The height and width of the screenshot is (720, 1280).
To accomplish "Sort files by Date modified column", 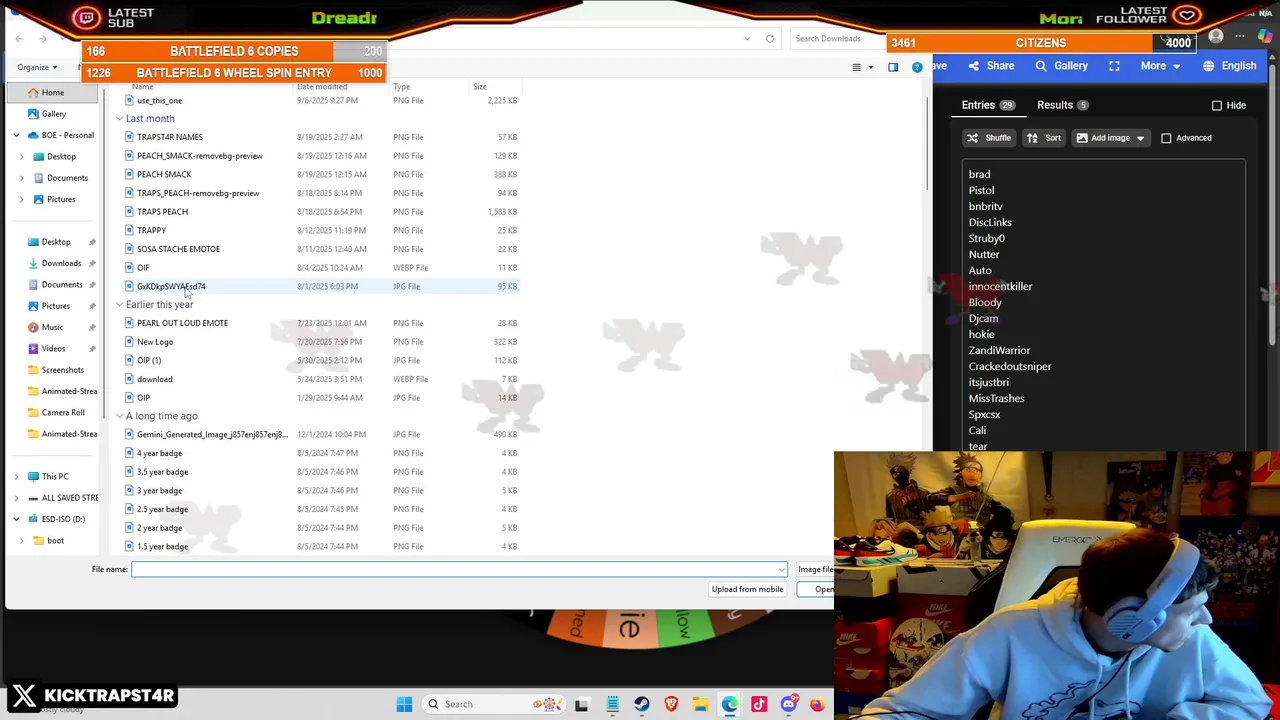I will (x=322, y=87).
